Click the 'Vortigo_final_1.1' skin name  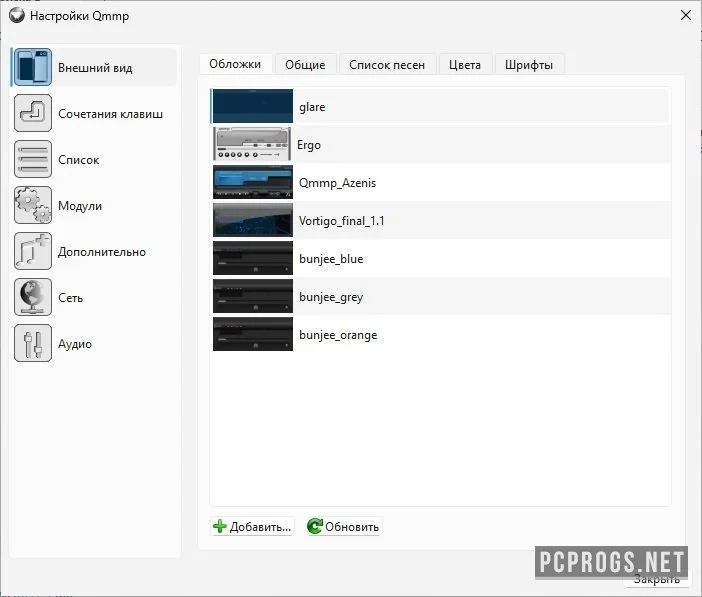pos(342,221)
